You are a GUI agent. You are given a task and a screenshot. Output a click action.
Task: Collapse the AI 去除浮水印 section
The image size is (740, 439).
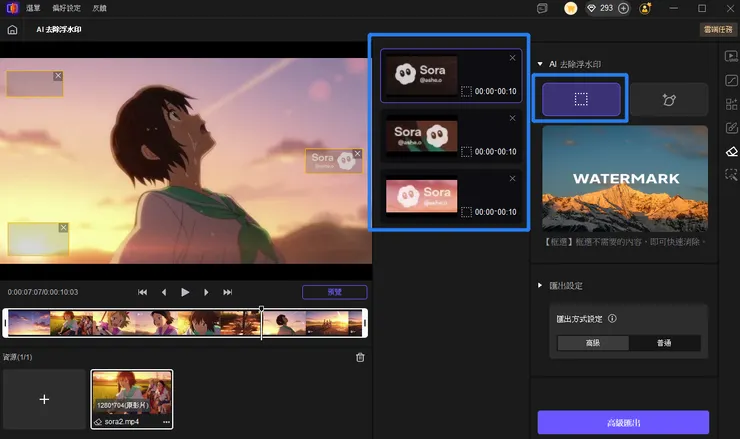[x=540, y=64]
